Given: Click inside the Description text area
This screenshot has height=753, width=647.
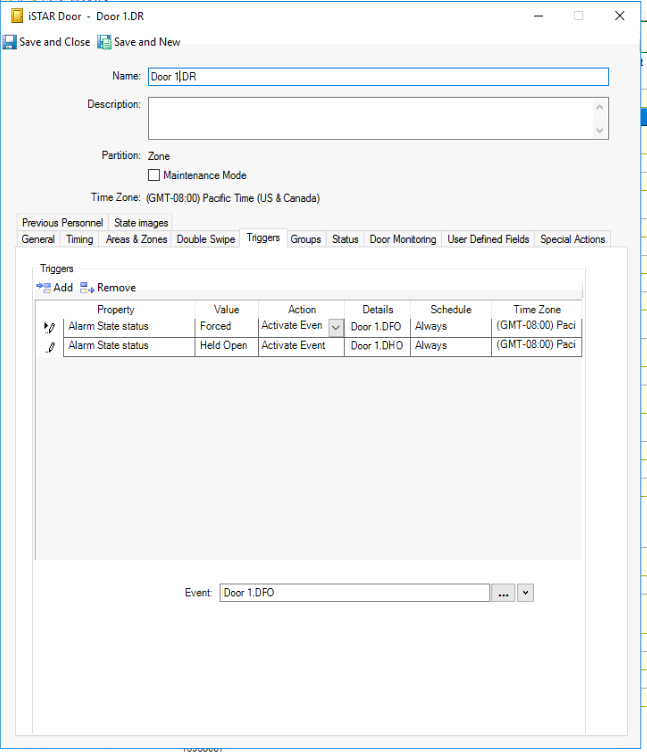Looking at the screenshot, I should (370, 118).
